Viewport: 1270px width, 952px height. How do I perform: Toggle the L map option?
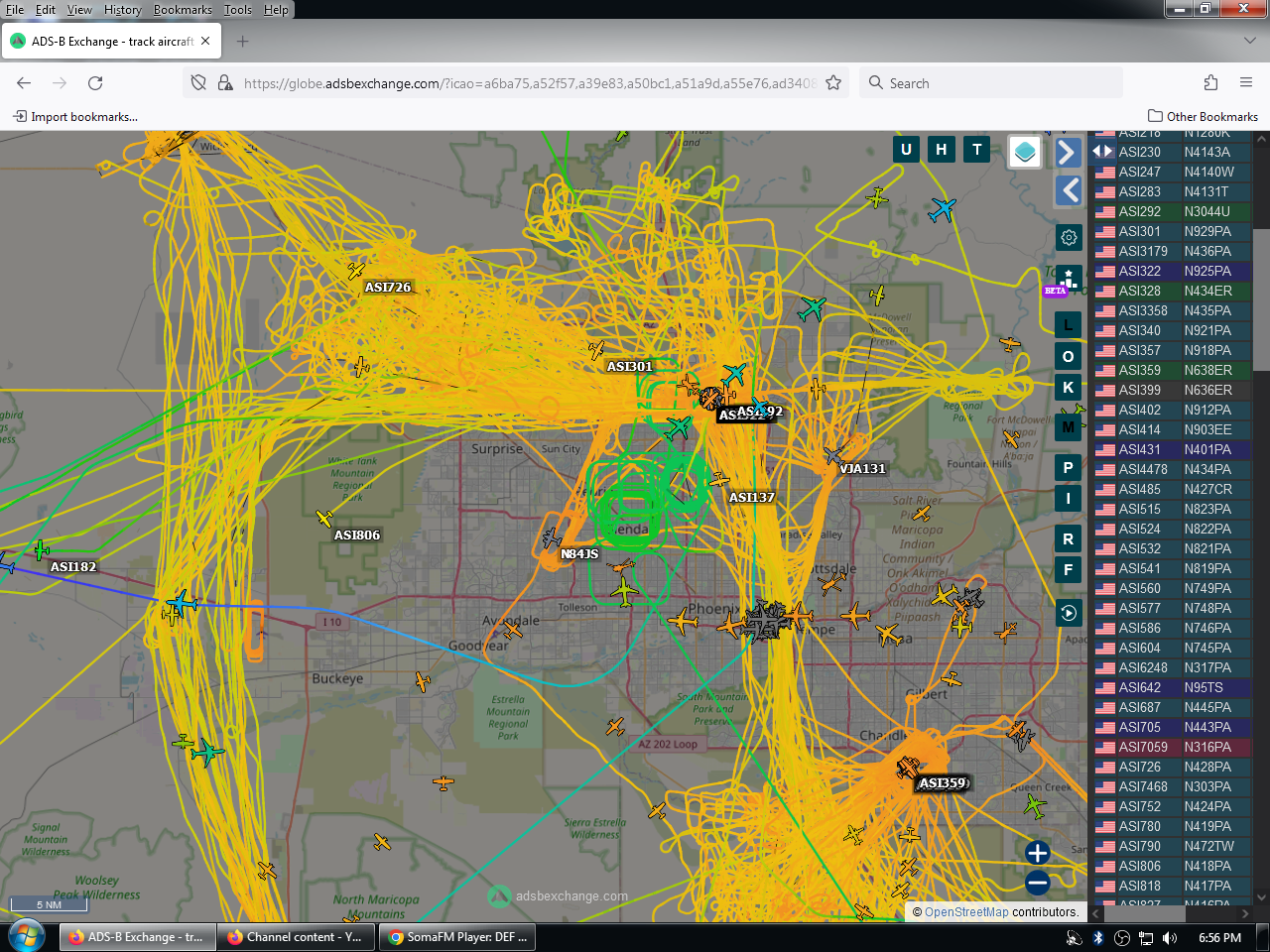(1069, 325)
